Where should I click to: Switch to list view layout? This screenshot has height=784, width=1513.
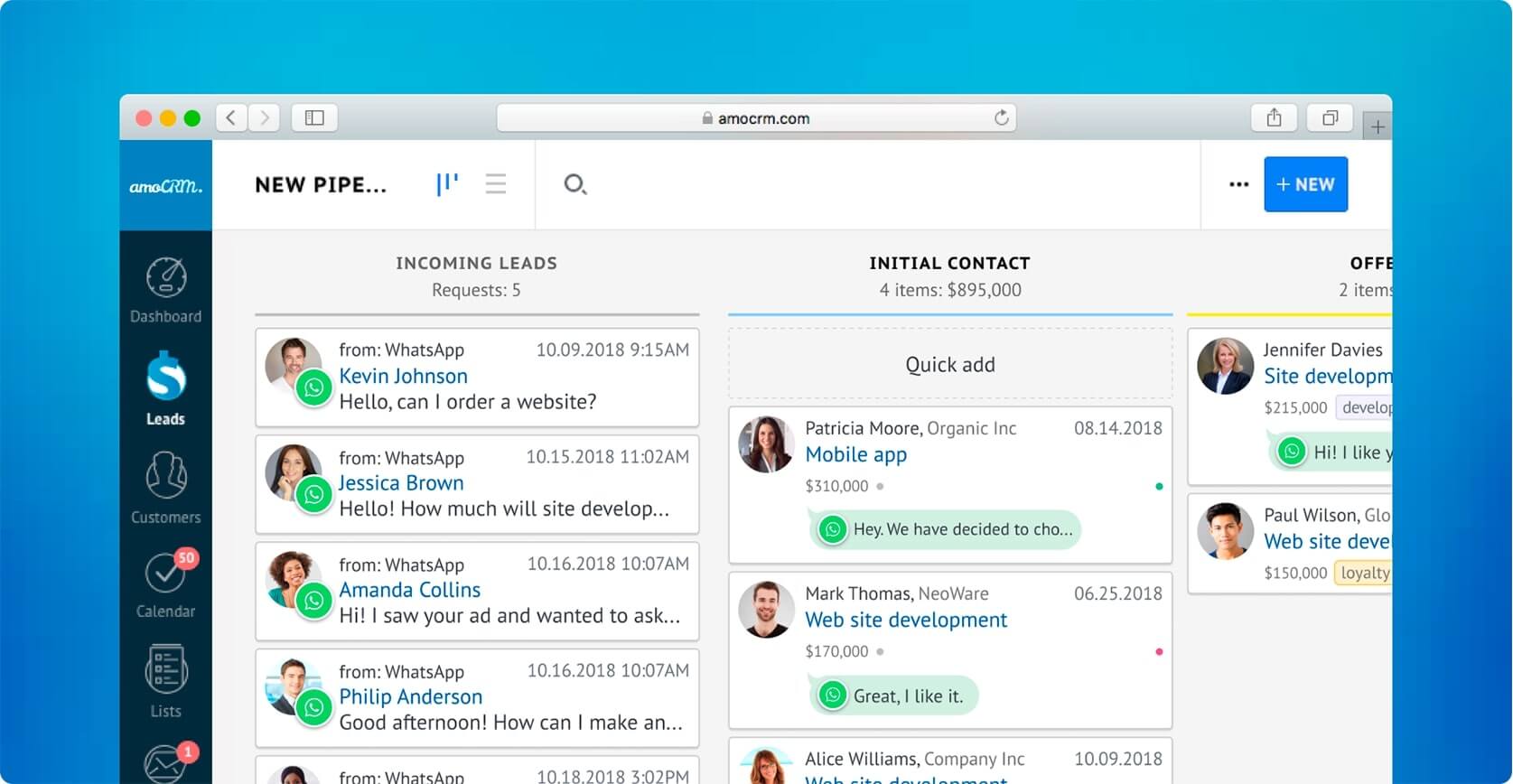click(496, 184)
